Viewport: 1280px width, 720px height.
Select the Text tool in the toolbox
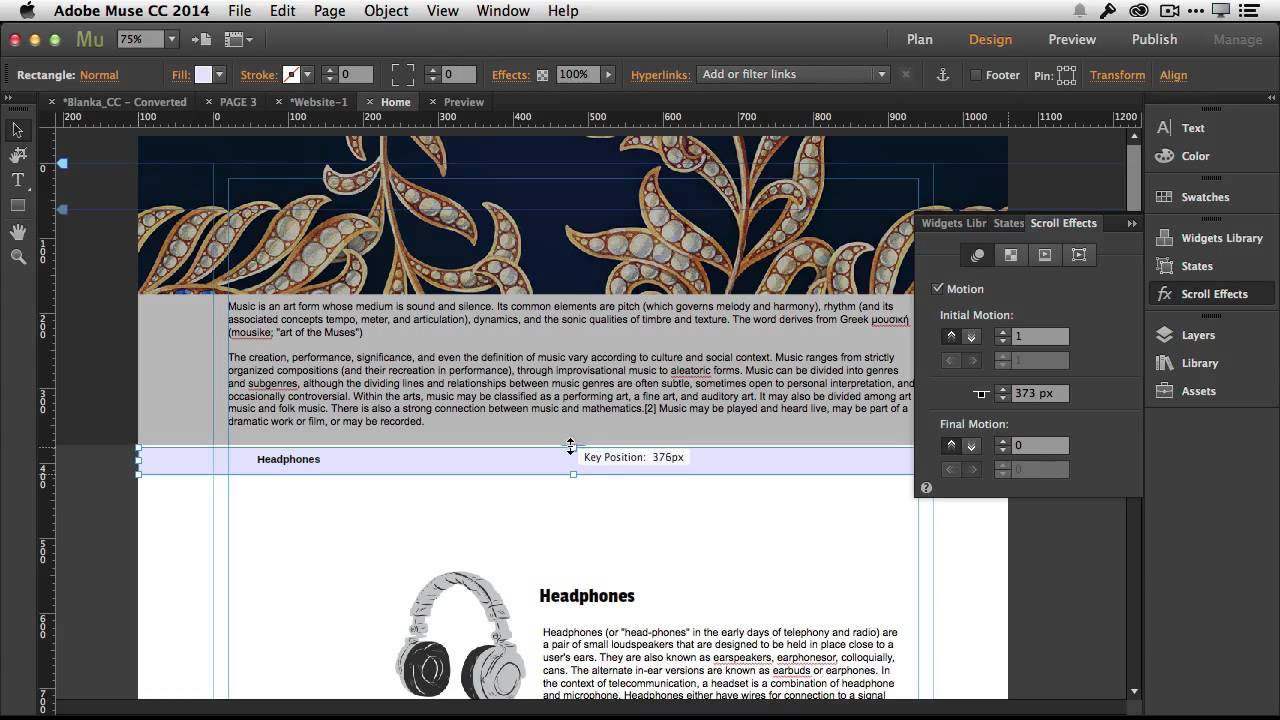tap(18, 180)
